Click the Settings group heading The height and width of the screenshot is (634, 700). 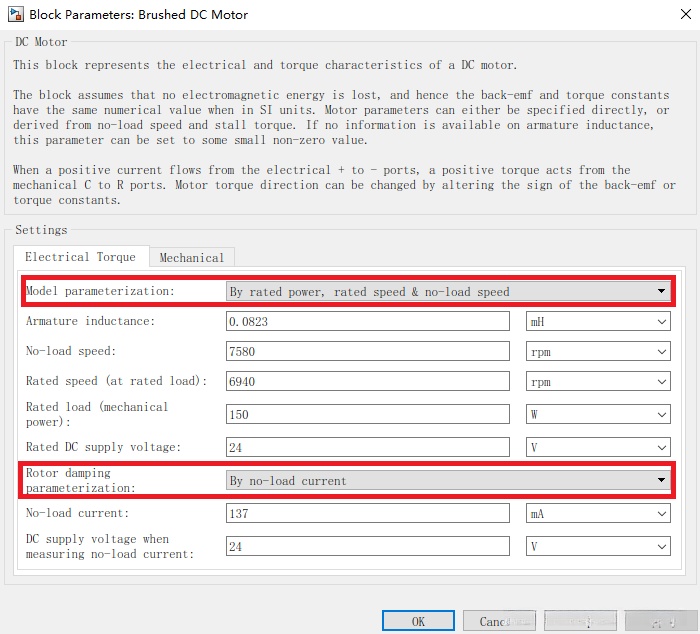click(x=41, y=230)
